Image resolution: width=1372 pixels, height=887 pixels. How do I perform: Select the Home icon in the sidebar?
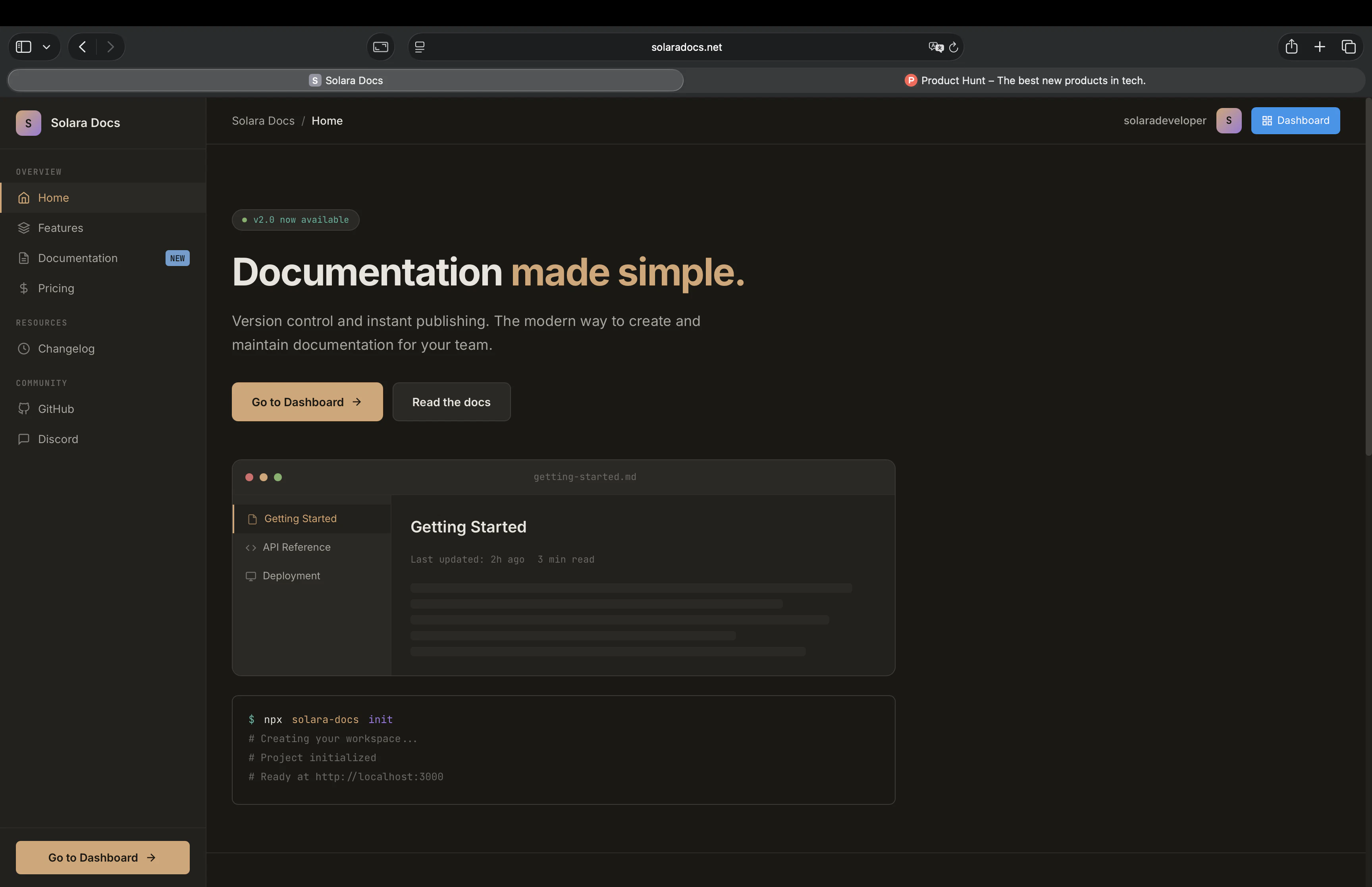point(23,198)
